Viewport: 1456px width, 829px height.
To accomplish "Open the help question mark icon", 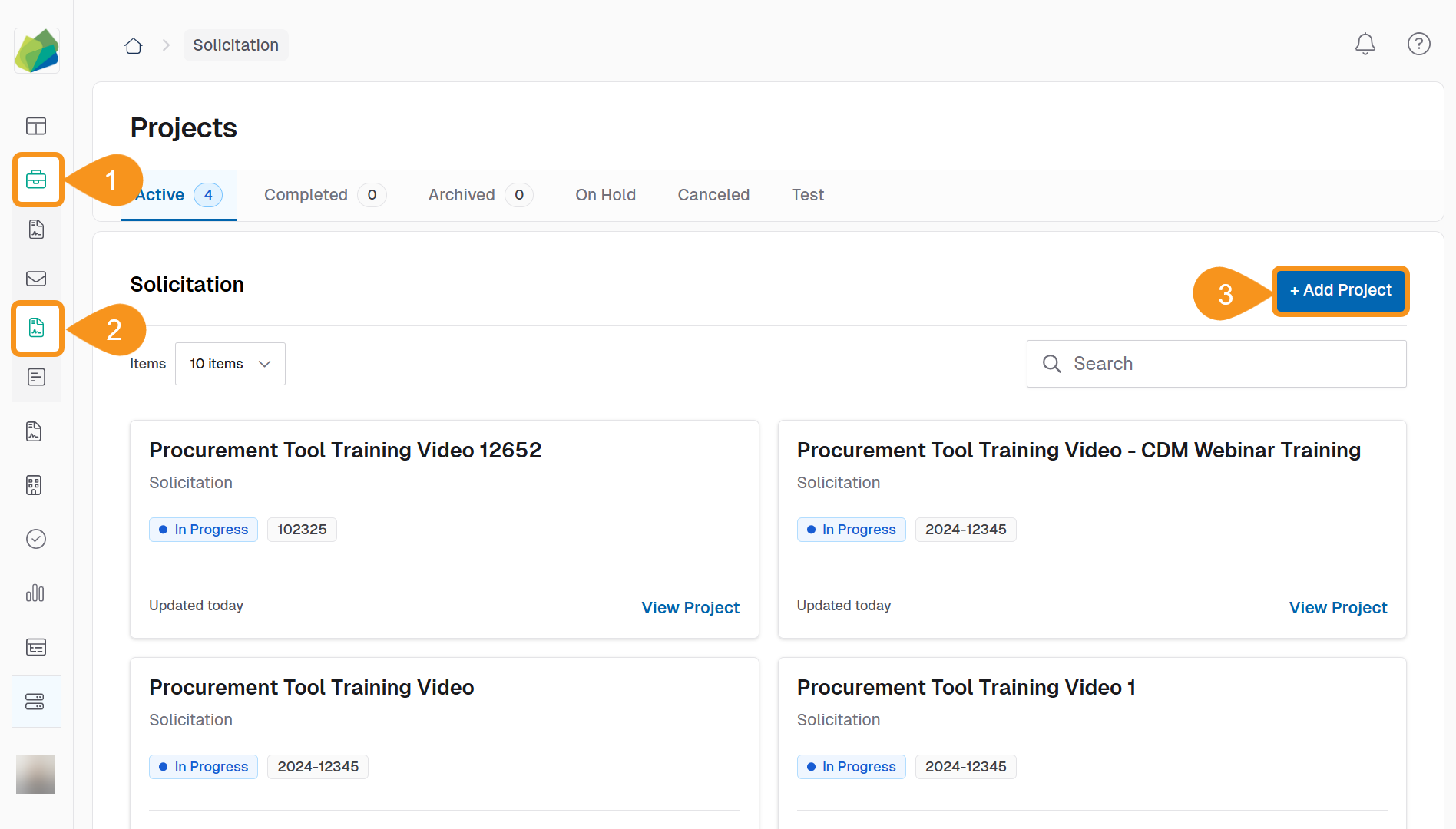I will (1418, 44).
